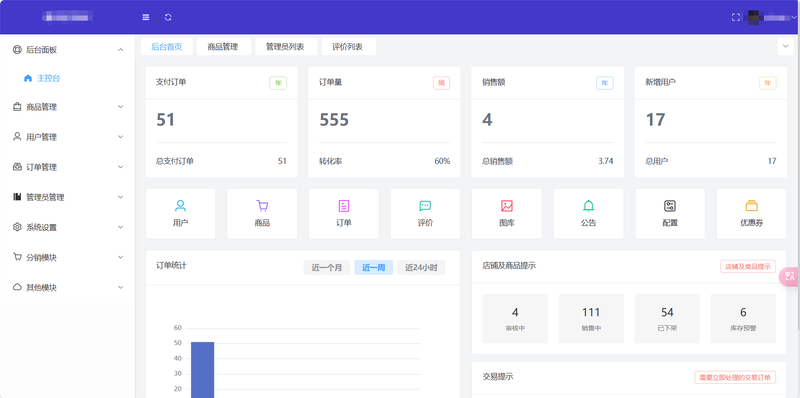The image size is (800, 398).
Task: Open the 配置 shortcut card
Action: tap(670, 213)
